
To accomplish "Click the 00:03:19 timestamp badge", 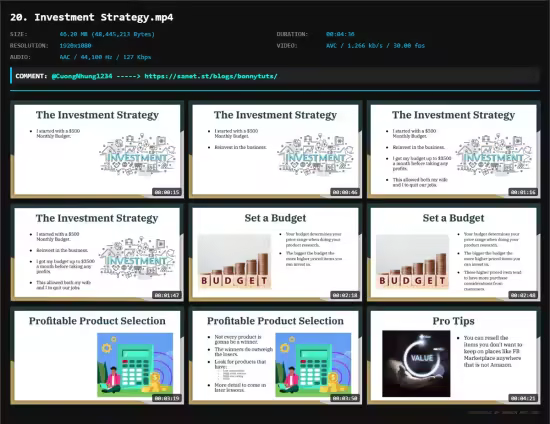I will click(x=167, y=398).
